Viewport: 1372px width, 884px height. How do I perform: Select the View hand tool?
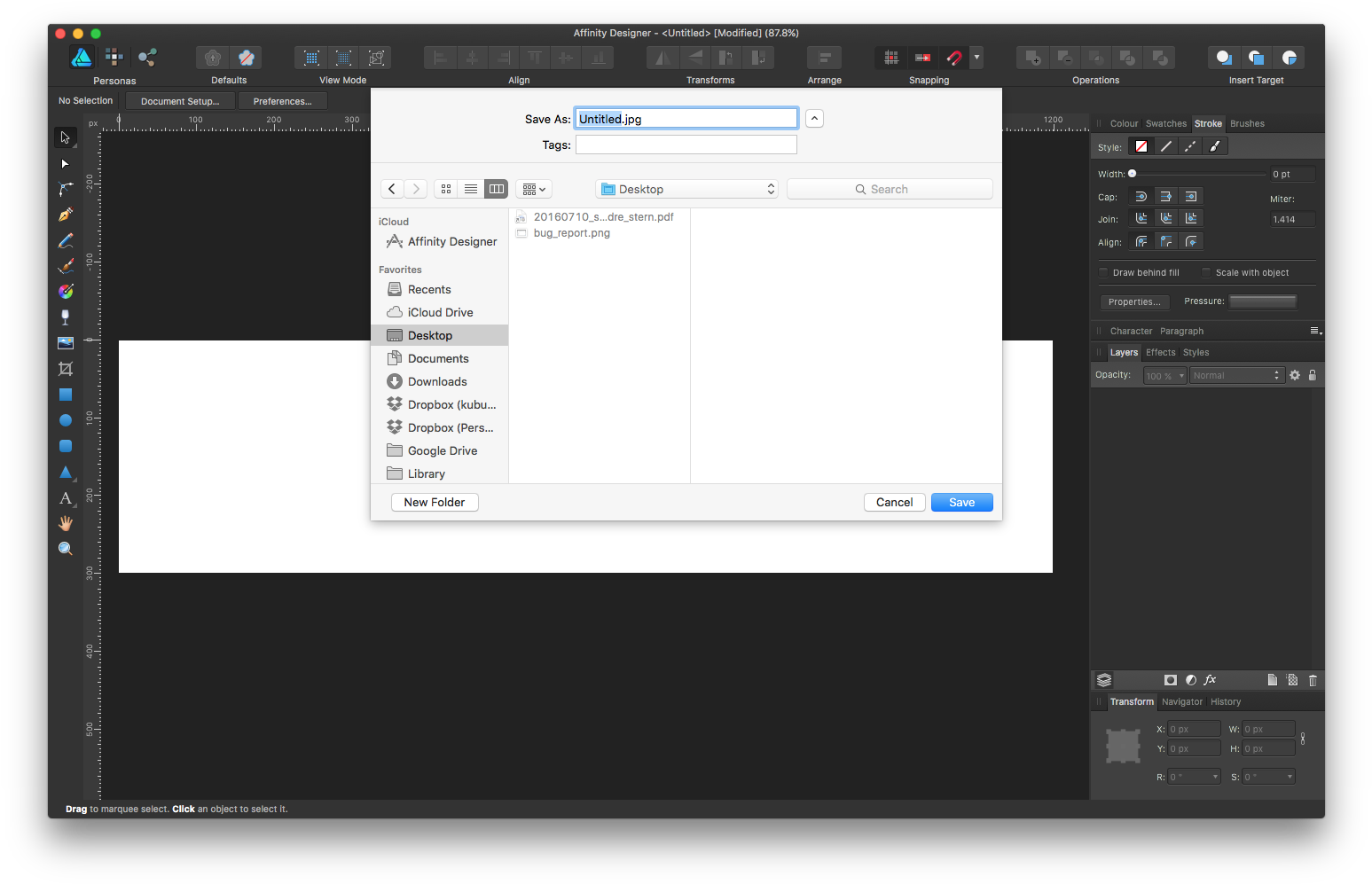tap(66, 523)
